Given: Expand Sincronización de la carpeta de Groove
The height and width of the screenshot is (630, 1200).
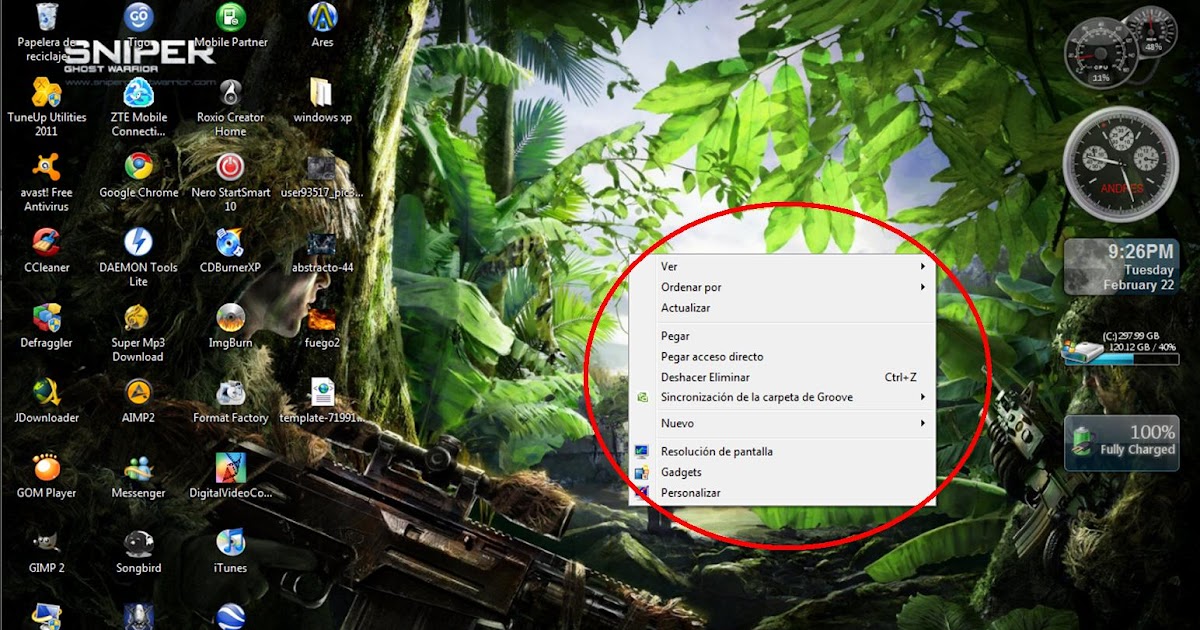Looking at the screenshot, I should (782, 397).
